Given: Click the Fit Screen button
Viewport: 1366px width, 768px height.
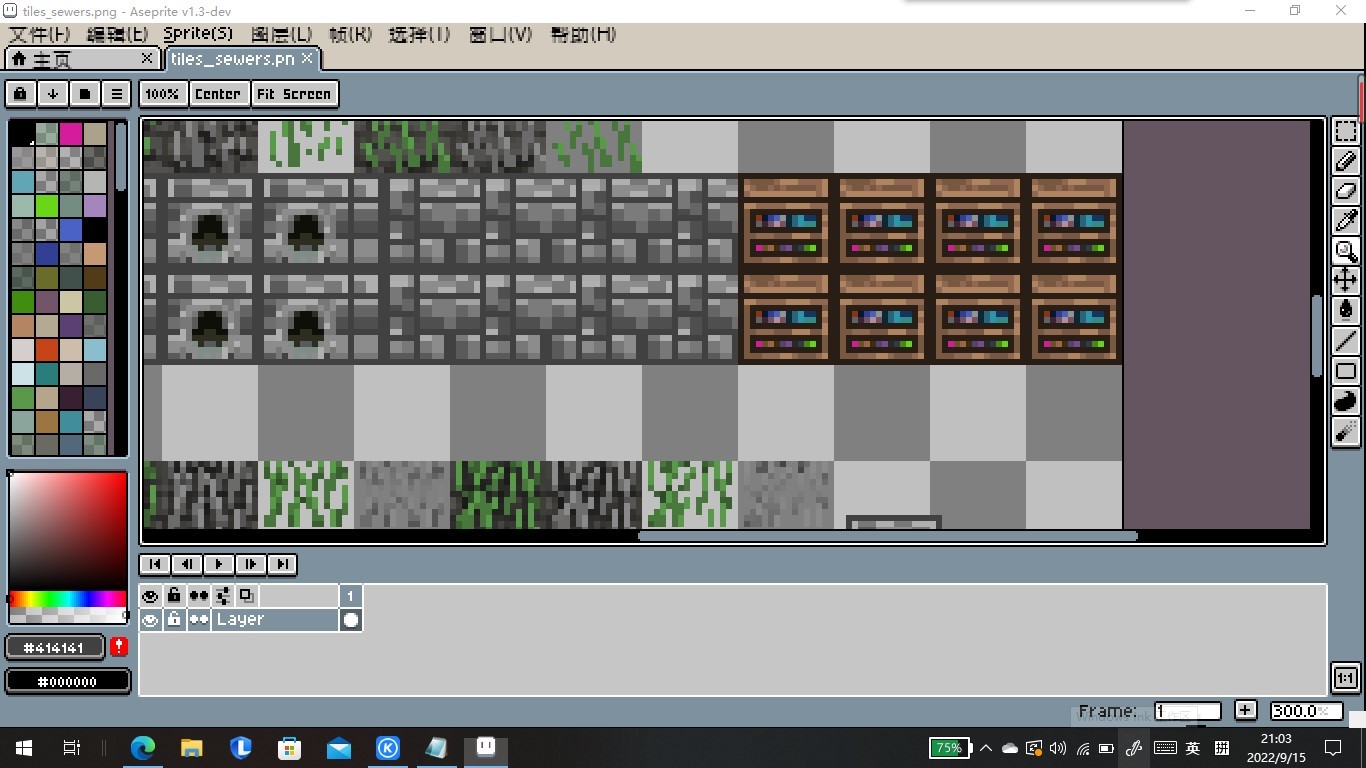Looking at the screenshot, I should pyautogui.click(x=294, y=94).
